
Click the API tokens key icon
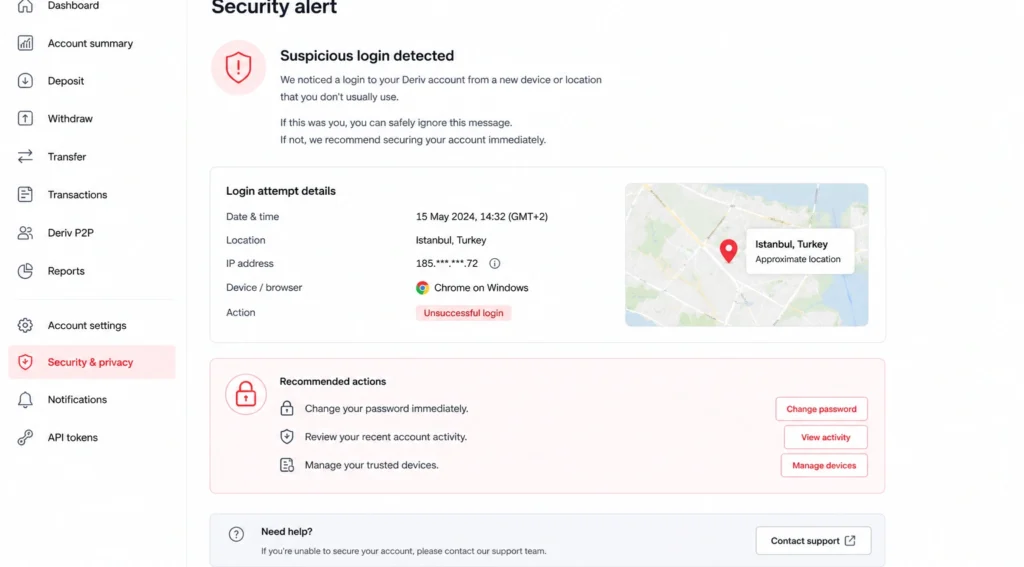coord(25,438)
